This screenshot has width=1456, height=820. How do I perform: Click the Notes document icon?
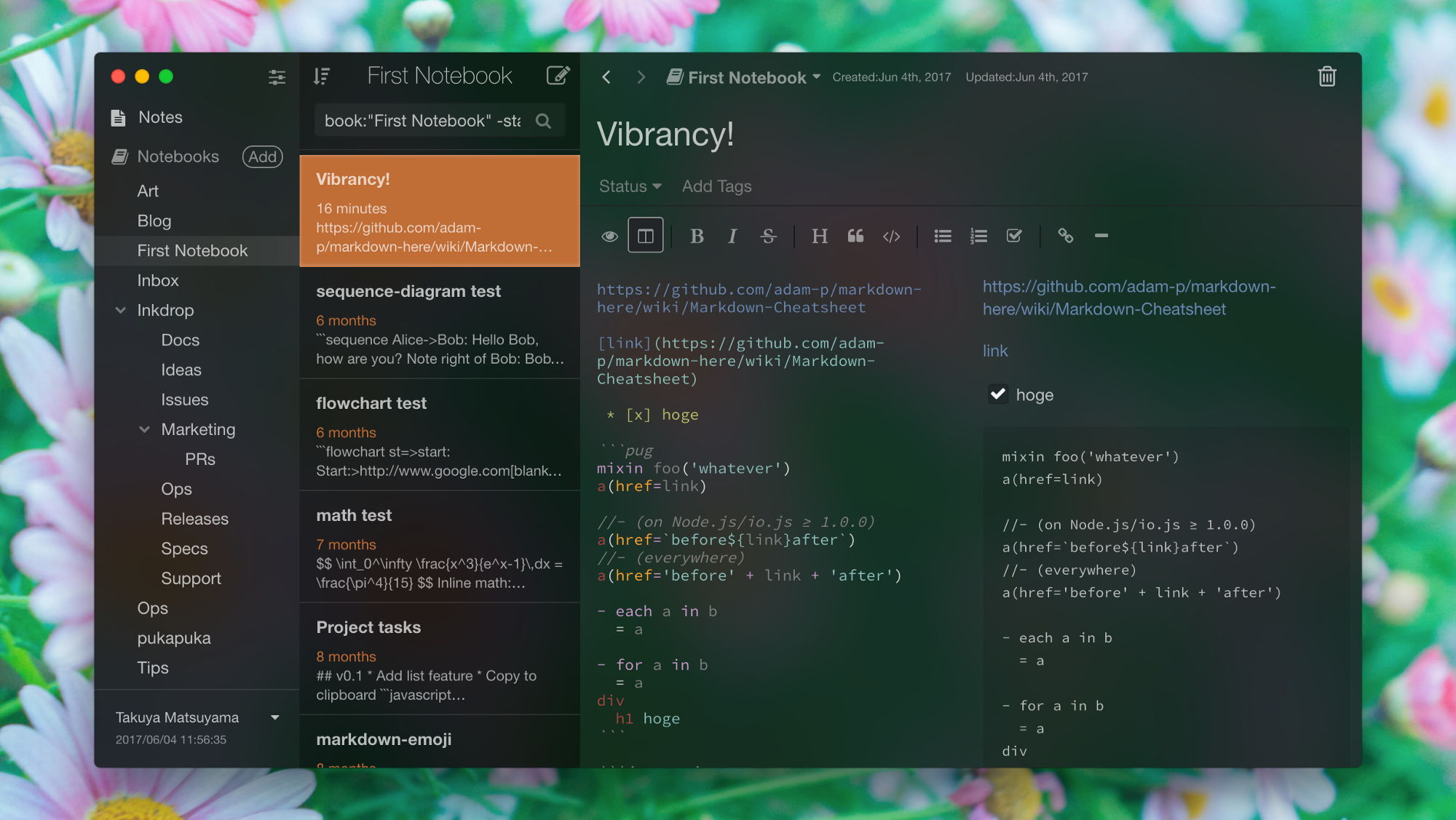point(118,117)
